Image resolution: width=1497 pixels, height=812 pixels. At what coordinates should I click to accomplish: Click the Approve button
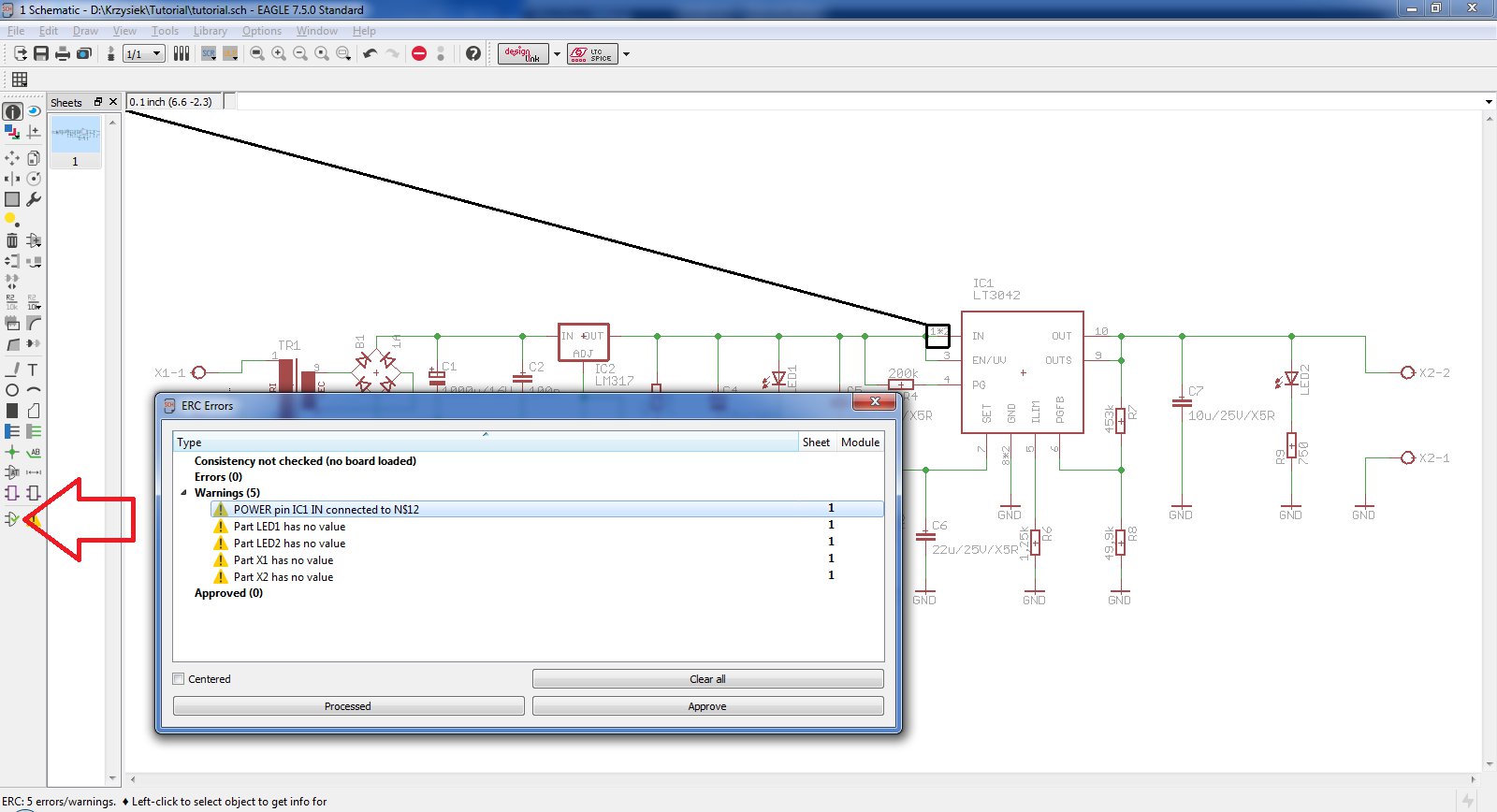[707, 706]
